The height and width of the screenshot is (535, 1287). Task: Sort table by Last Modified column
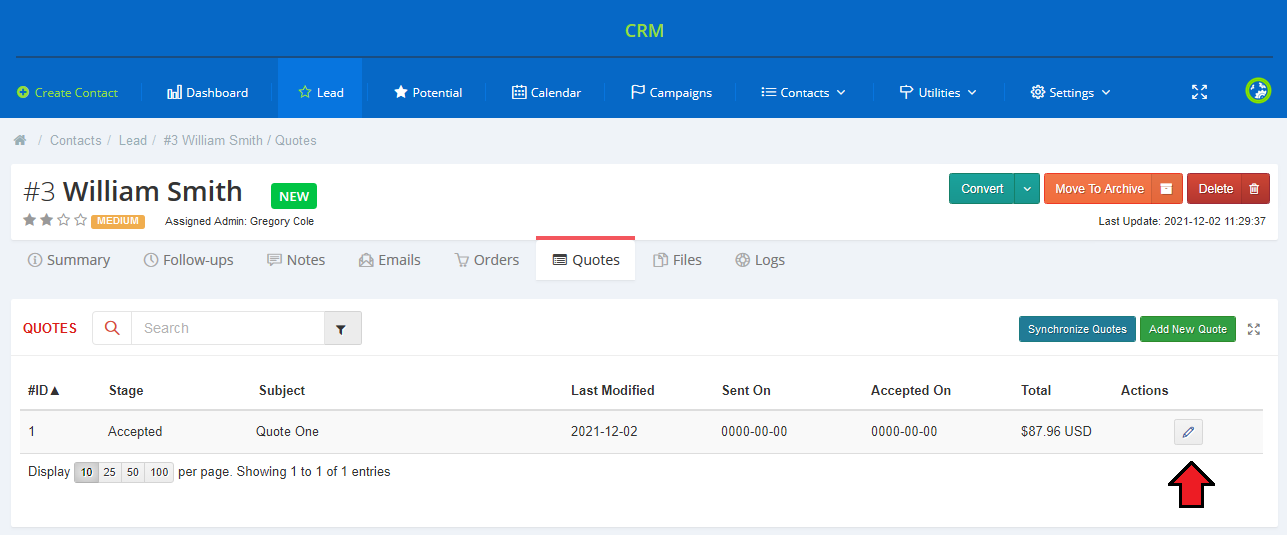click(x=613, y=390)
